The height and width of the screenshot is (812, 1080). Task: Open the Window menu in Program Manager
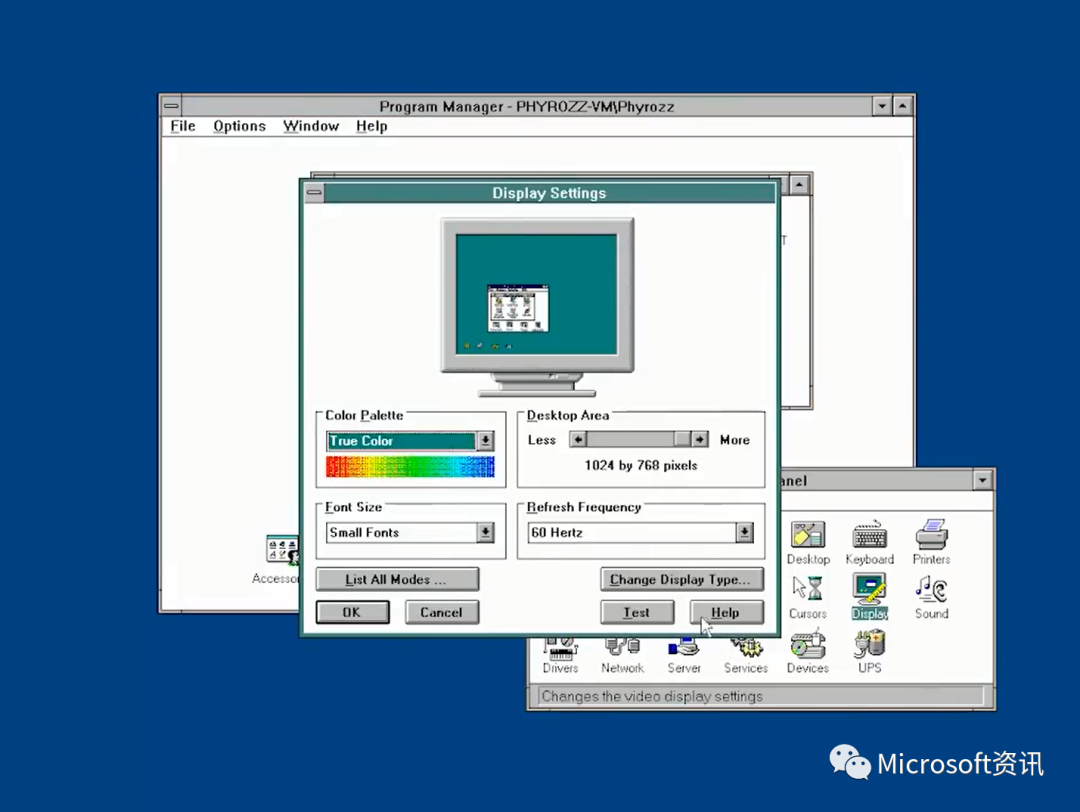point(311,126)
